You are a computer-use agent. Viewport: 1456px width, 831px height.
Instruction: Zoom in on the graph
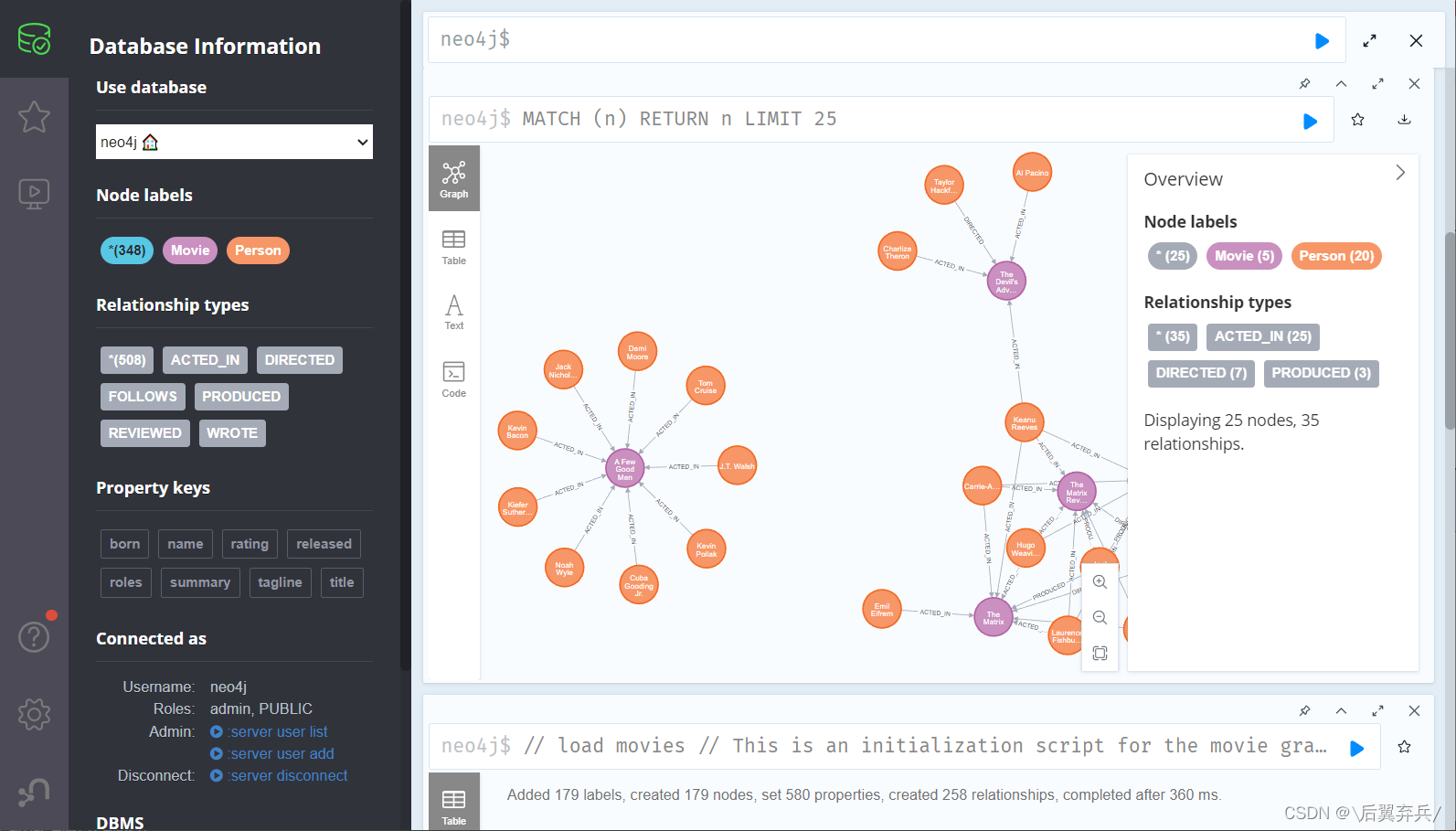tap(1100, 582)
